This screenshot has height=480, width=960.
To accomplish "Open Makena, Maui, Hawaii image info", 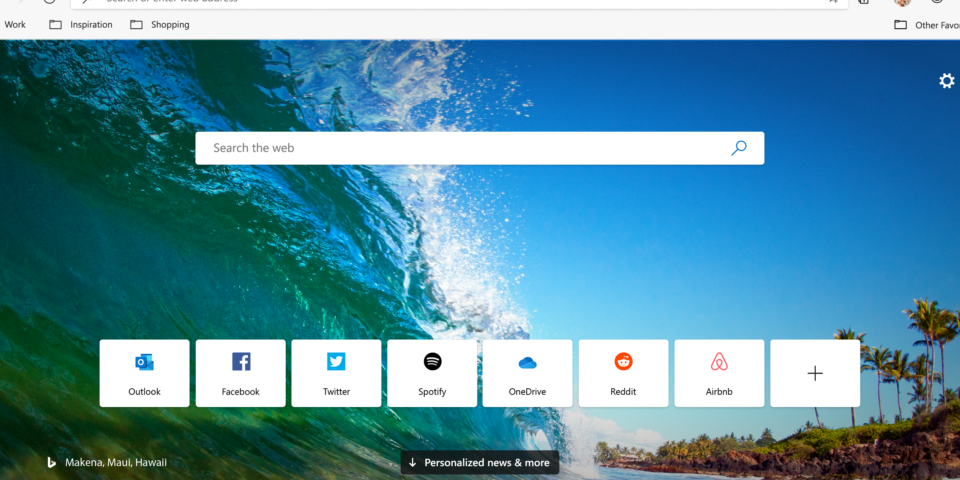I will tap(116, 463).
